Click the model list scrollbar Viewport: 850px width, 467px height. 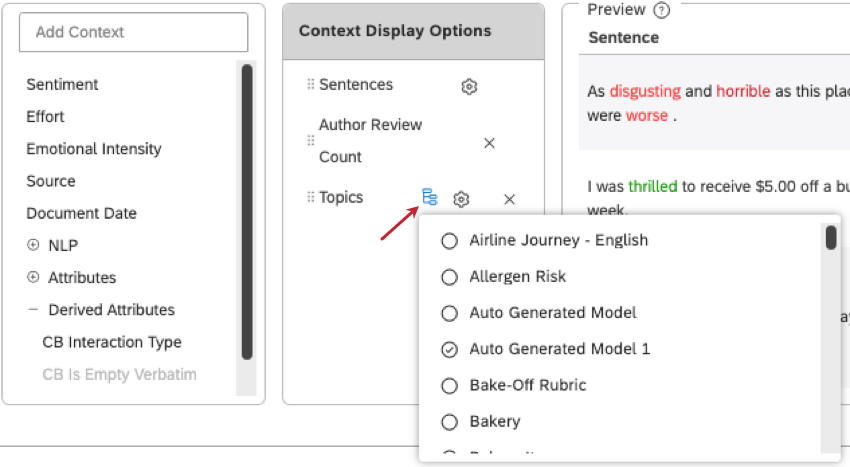830,240
